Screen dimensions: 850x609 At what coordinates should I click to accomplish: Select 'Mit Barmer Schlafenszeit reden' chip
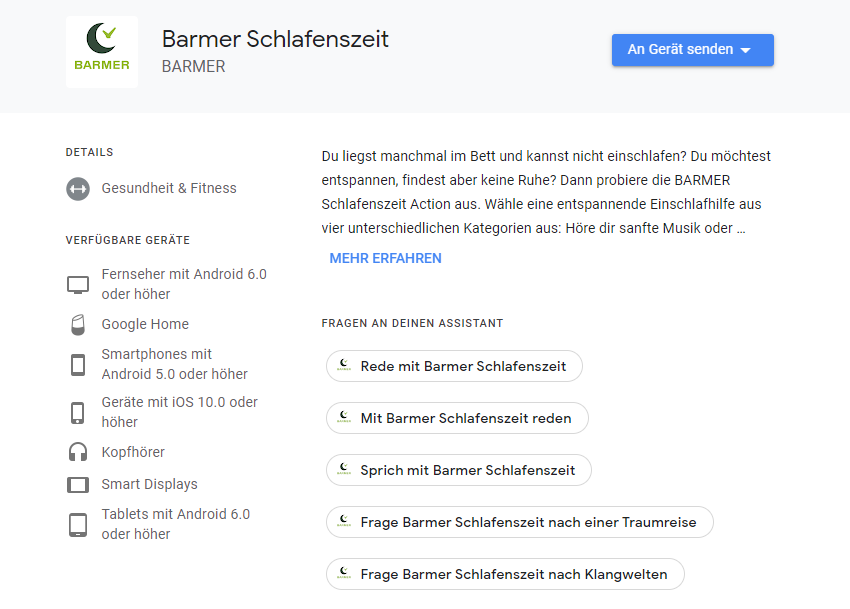pyautogui.click(x=457, y=418)
